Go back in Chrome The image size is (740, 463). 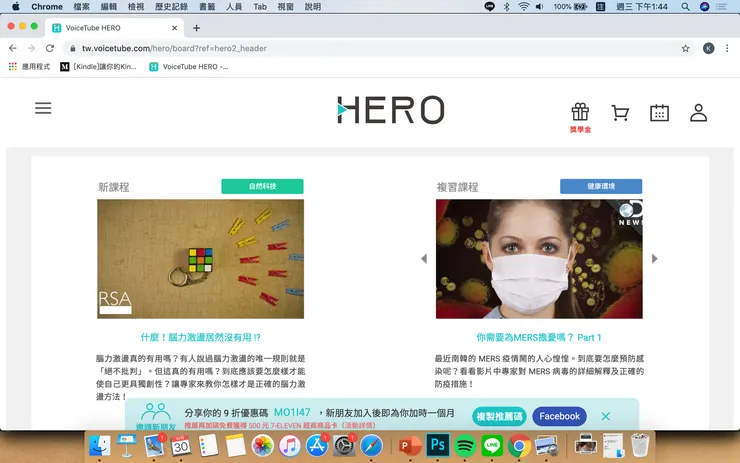(13, 48)
